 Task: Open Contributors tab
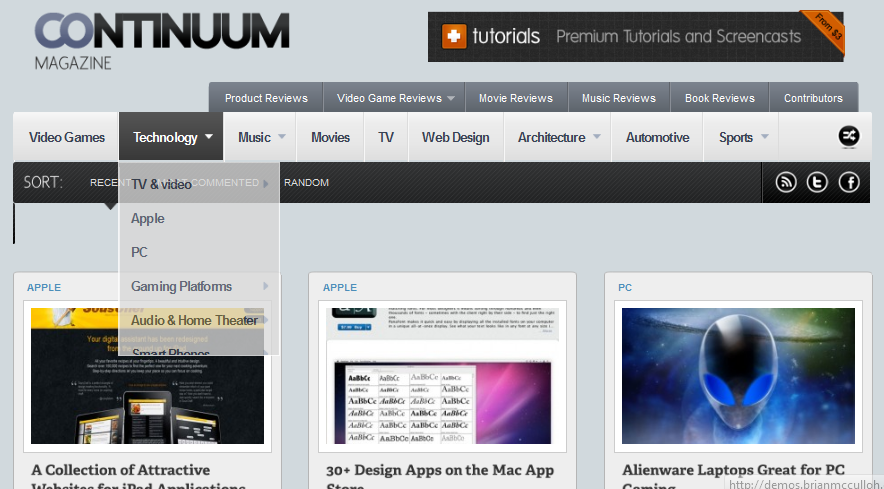point(813,98)
